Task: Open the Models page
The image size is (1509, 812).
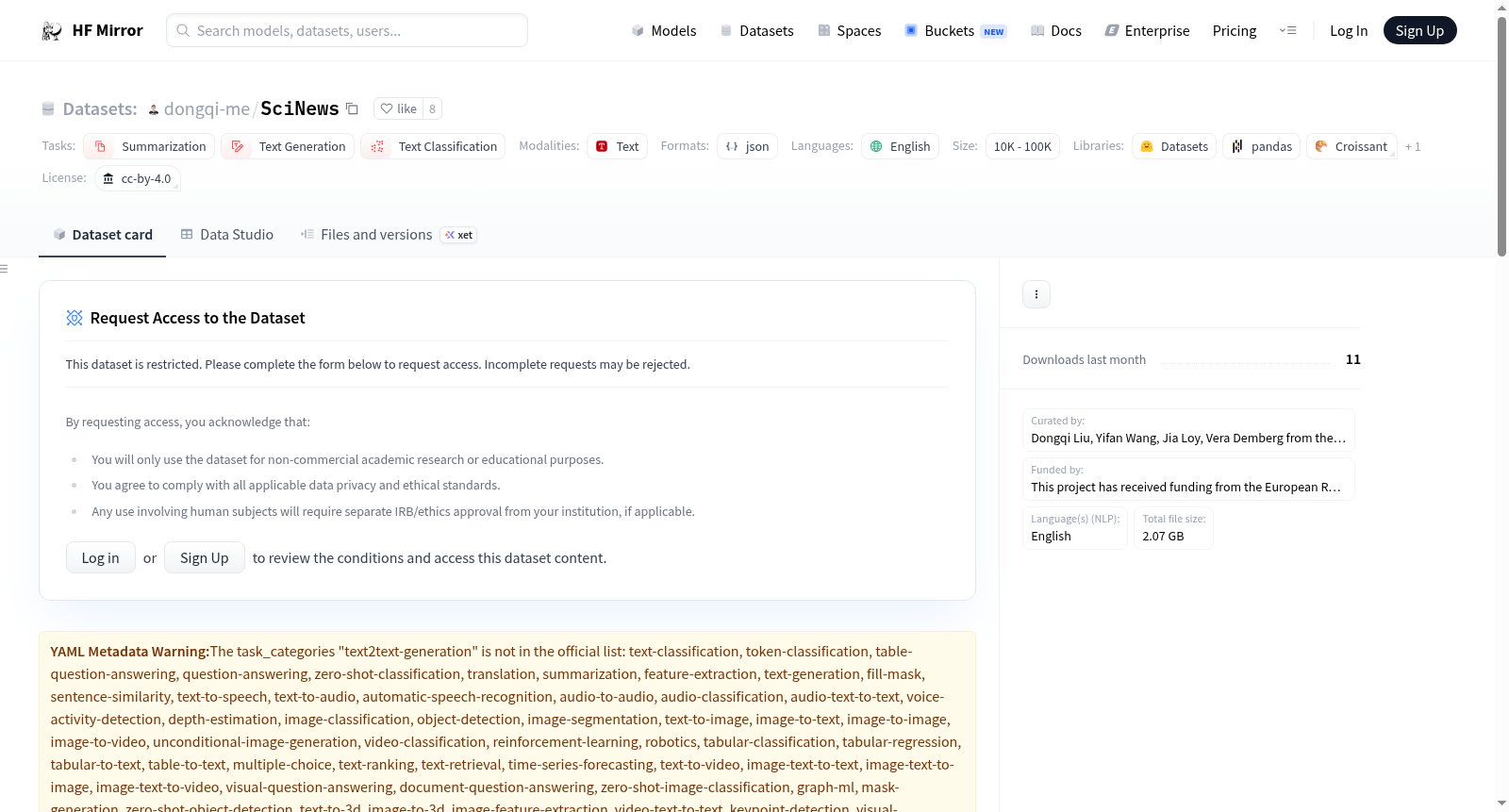Action: coord(664,30)
